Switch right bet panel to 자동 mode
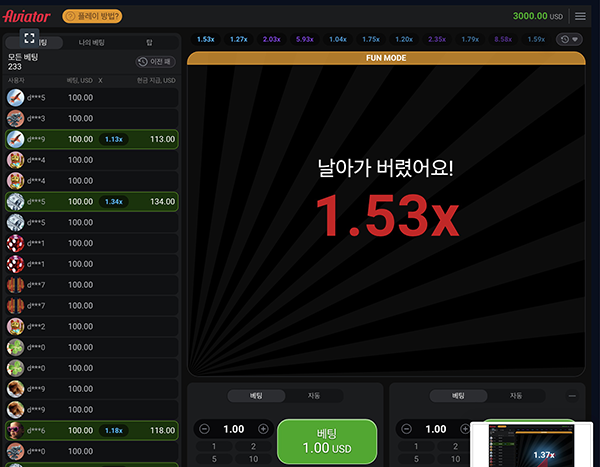600x467 pixels. coord(516,396)
